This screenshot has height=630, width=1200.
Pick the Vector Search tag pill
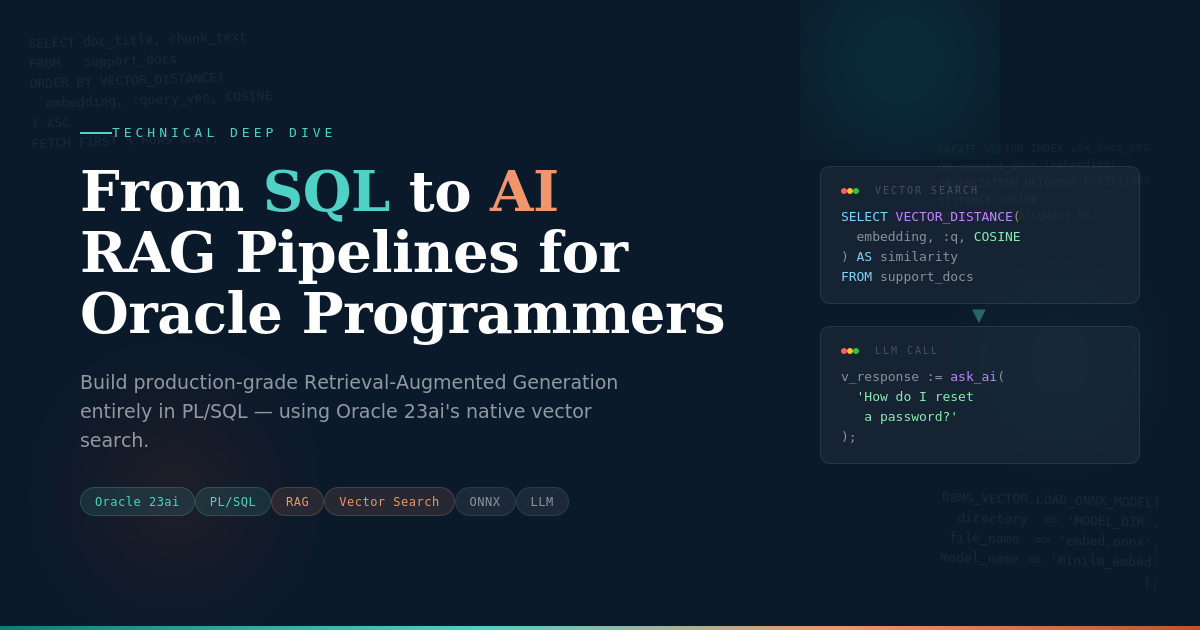[389, 502]
